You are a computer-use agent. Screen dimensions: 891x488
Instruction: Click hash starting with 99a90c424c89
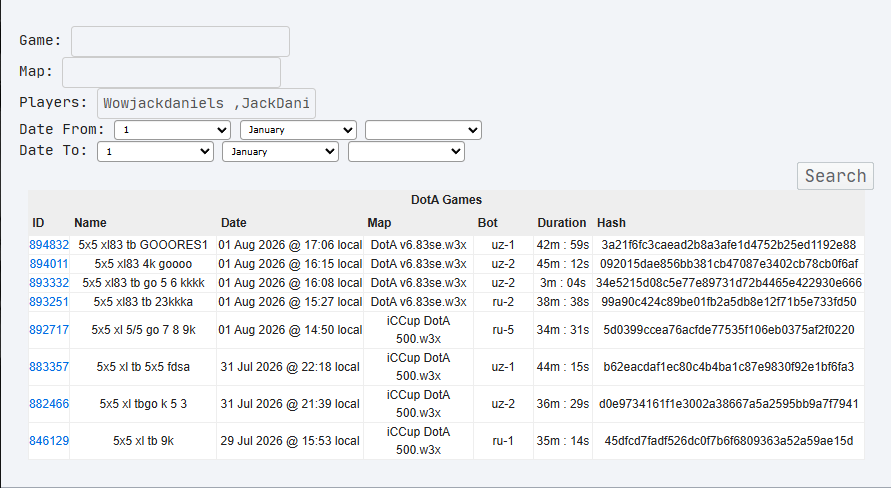pyautogui.click(x=728, y=302)
